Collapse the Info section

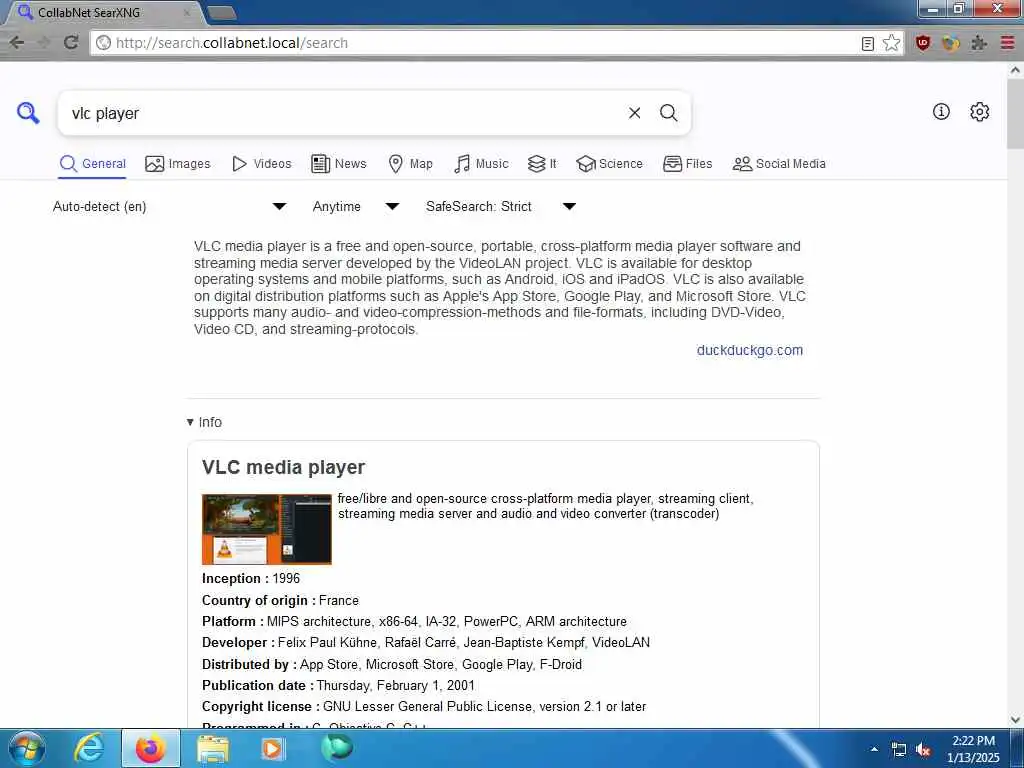coord(204,422)
